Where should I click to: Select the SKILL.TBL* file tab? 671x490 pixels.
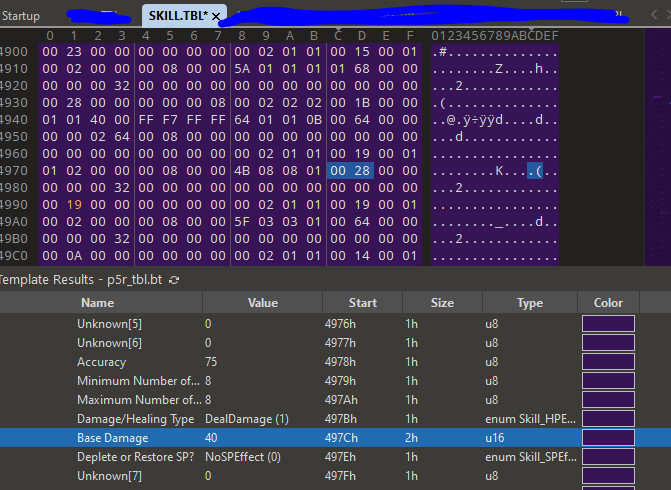point(178,16)
